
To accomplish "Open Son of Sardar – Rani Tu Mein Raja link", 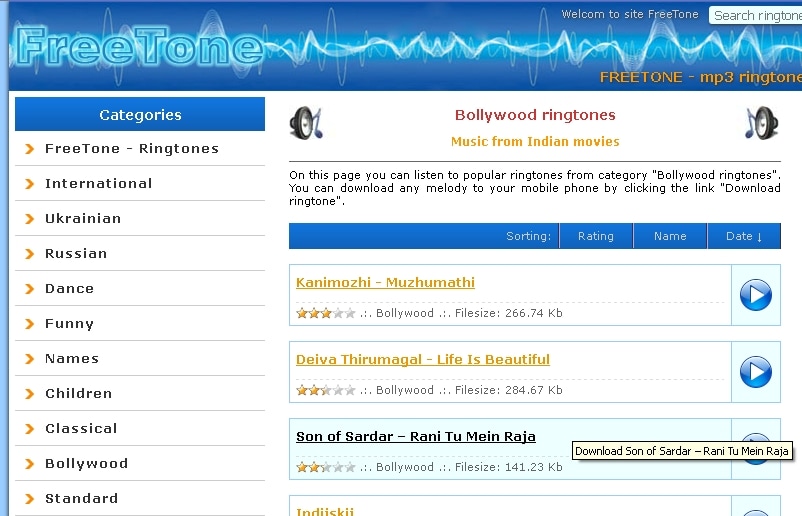I will (416, 436).
